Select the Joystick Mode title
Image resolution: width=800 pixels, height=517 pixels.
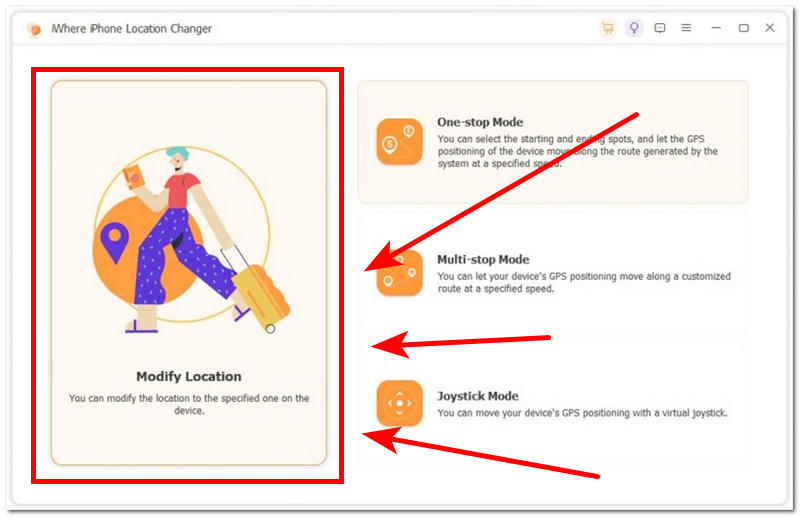(x=478, y=396)
